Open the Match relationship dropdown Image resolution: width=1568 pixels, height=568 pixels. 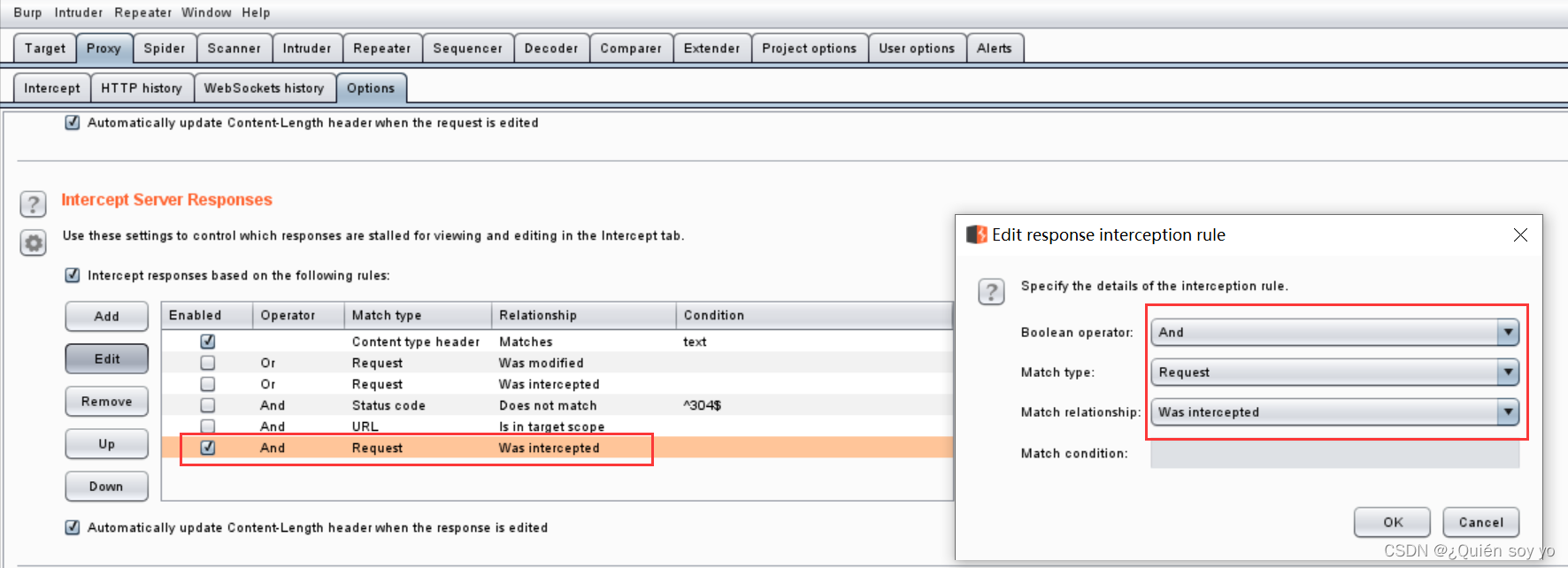(1334, 412)
